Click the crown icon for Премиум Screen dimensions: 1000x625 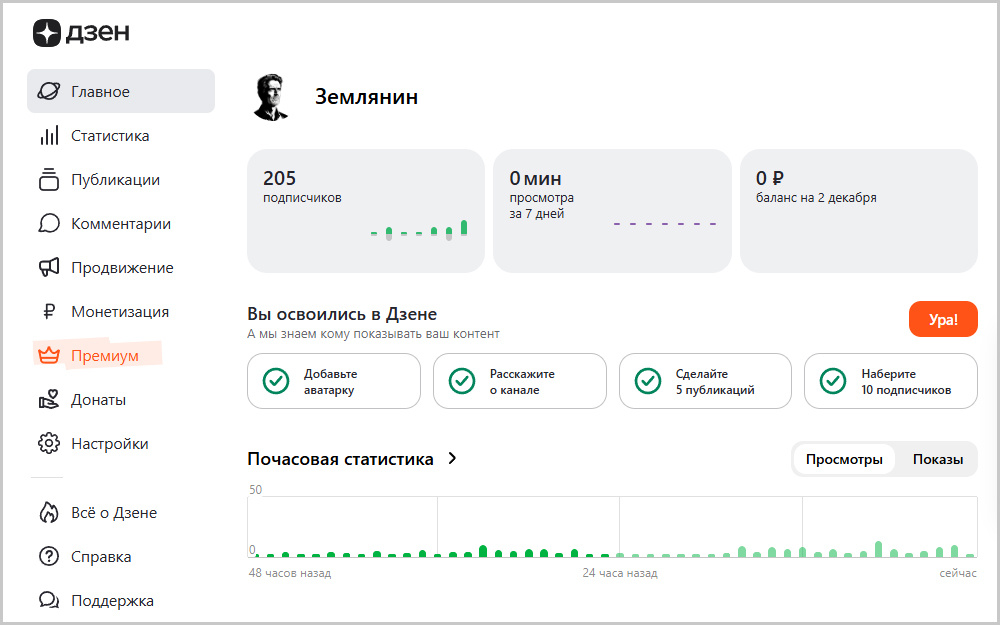(48, 355)
